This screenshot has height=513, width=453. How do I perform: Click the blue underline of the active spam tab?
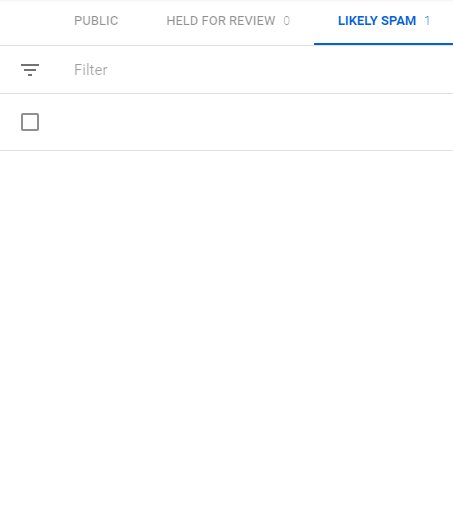[x=383, y=44]
